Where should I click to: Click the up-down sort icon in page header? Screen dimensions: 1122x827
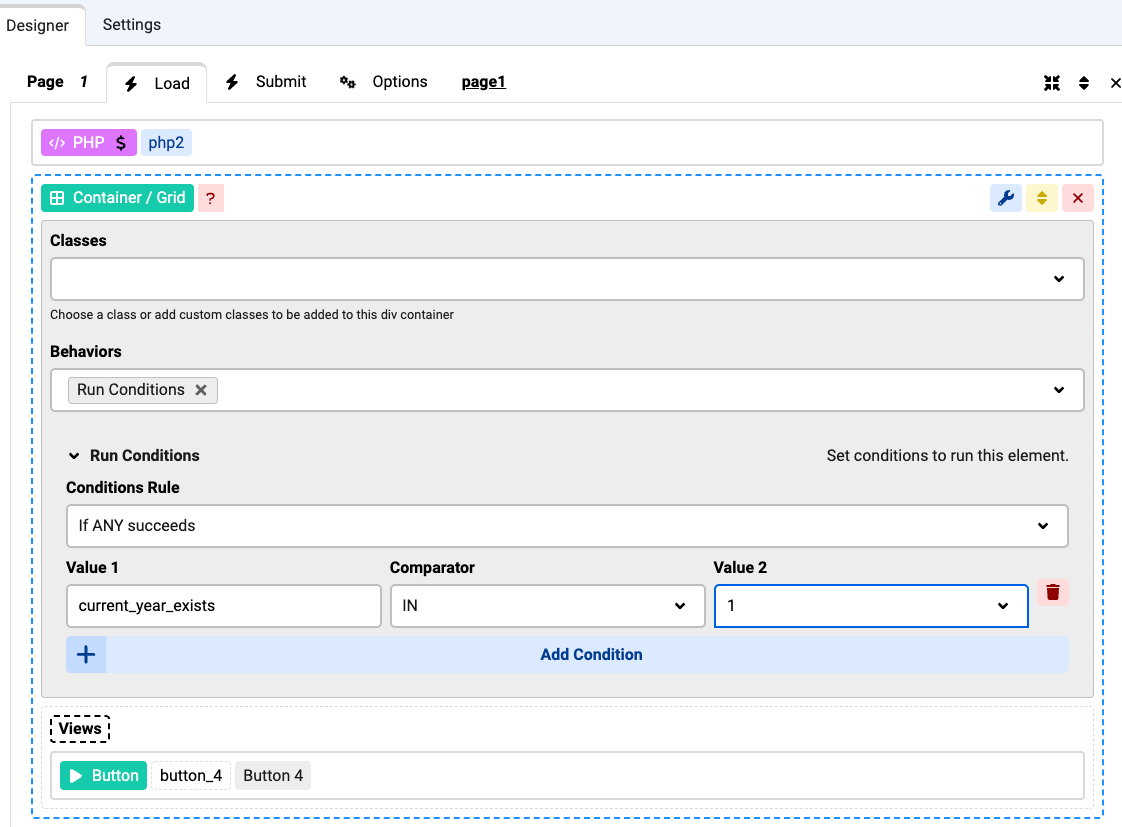(x=1083, y=83)
